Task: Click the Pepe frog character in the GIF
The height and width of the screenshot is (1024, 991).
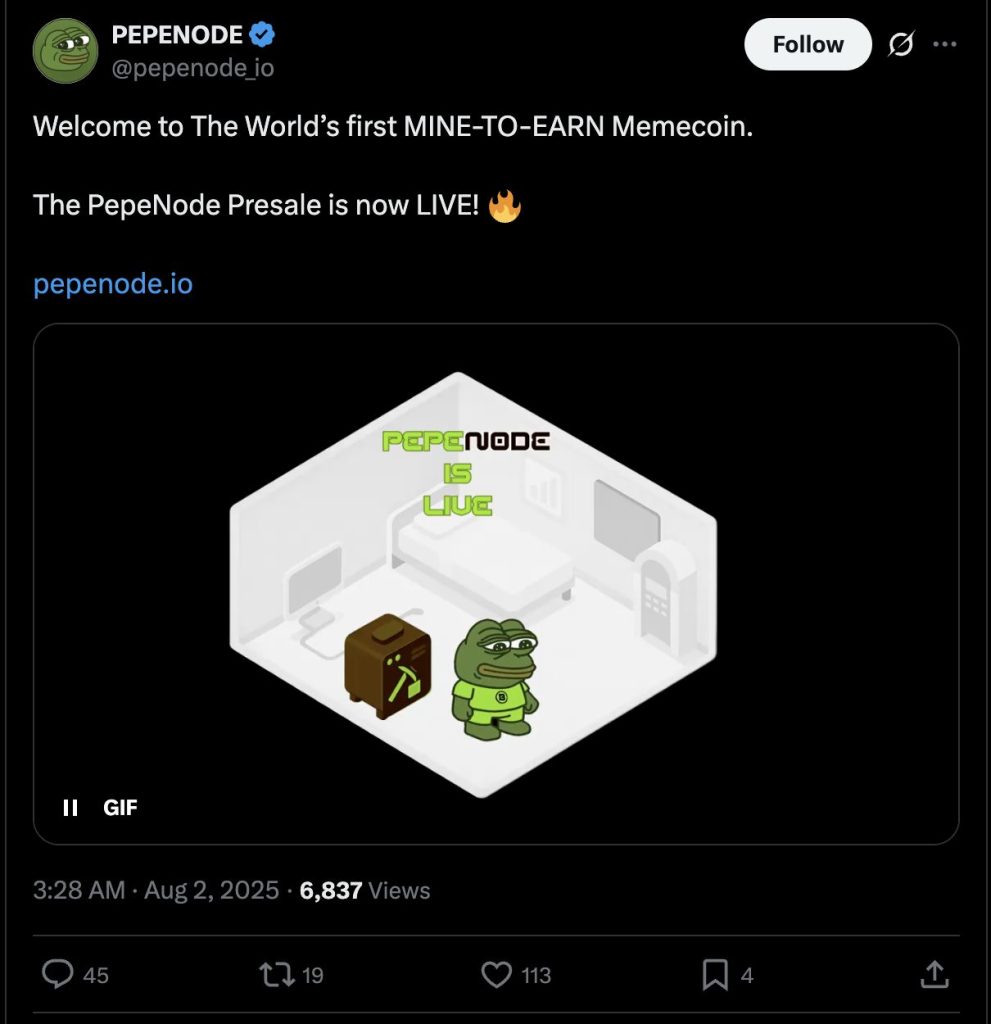Action: (495, 677)
